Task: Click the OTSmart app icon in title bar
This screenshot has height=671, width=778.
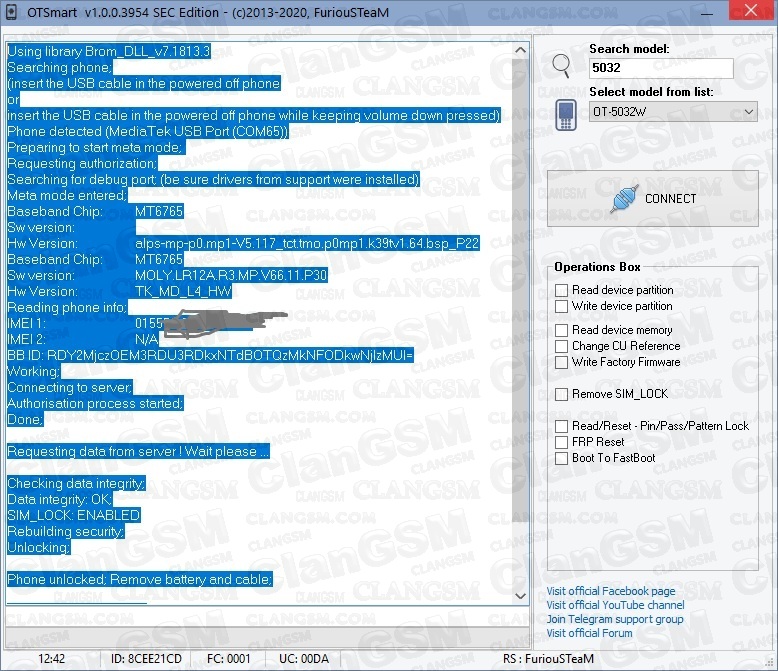Action: click(11, 12)
